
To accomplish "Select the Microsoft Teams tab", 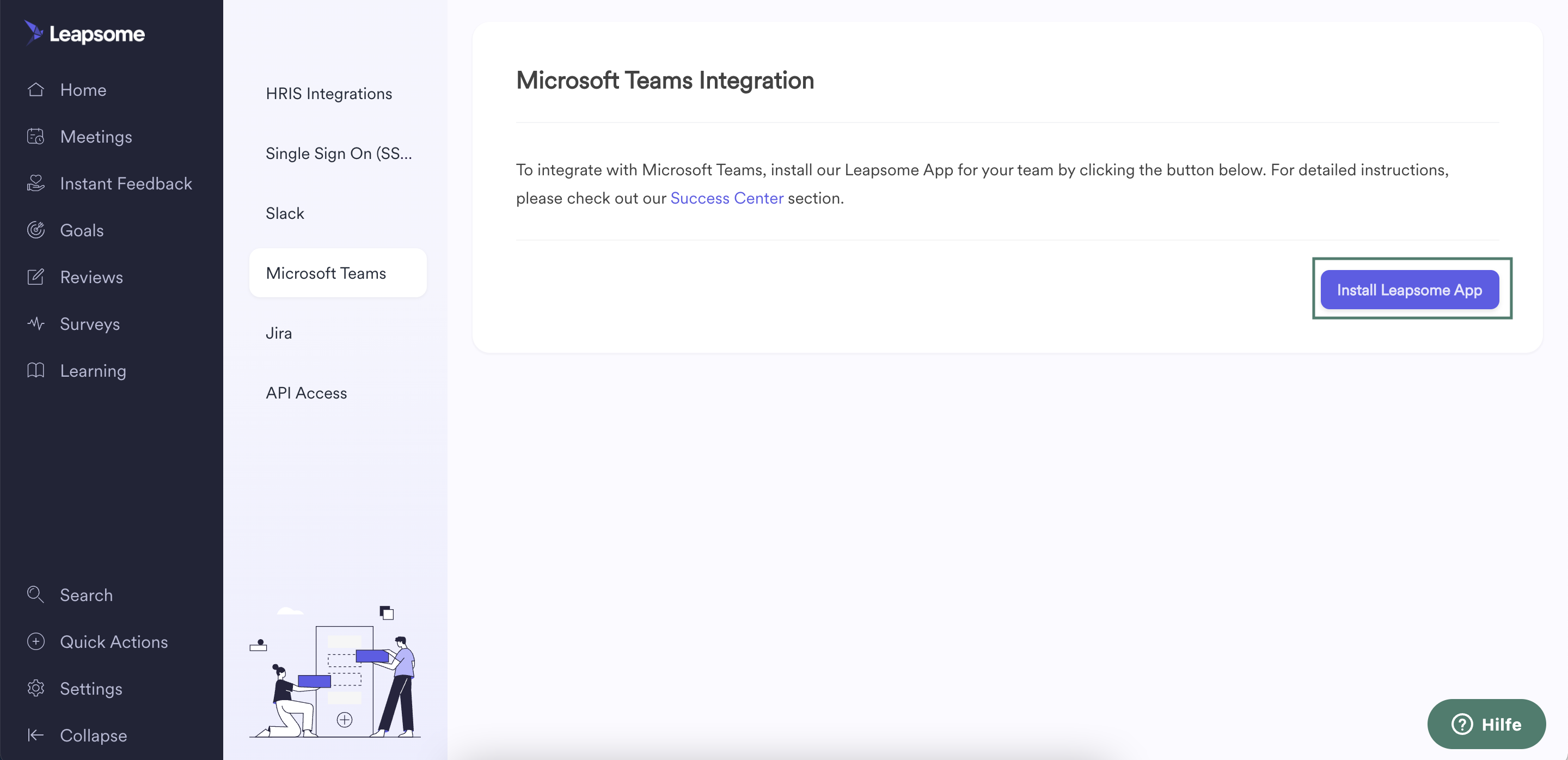I will (x=338, y=273).
